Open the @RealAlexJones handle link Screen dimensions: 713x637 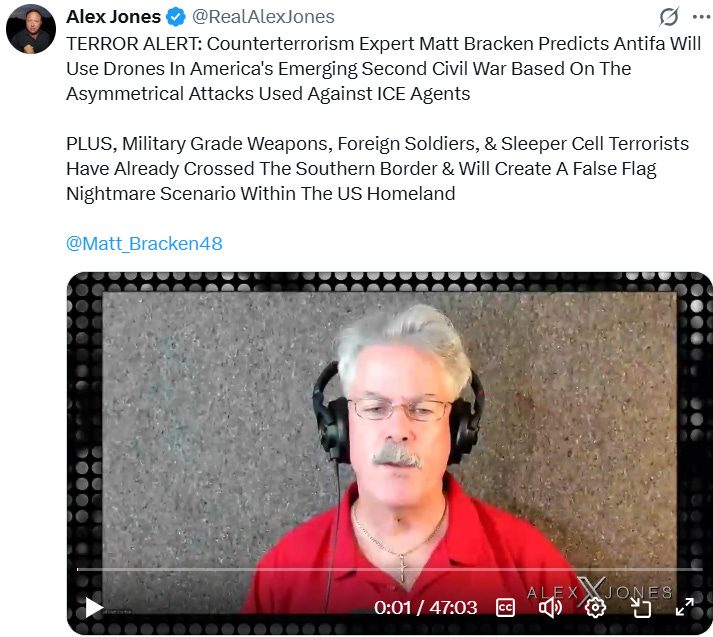(x=263, y=17)
